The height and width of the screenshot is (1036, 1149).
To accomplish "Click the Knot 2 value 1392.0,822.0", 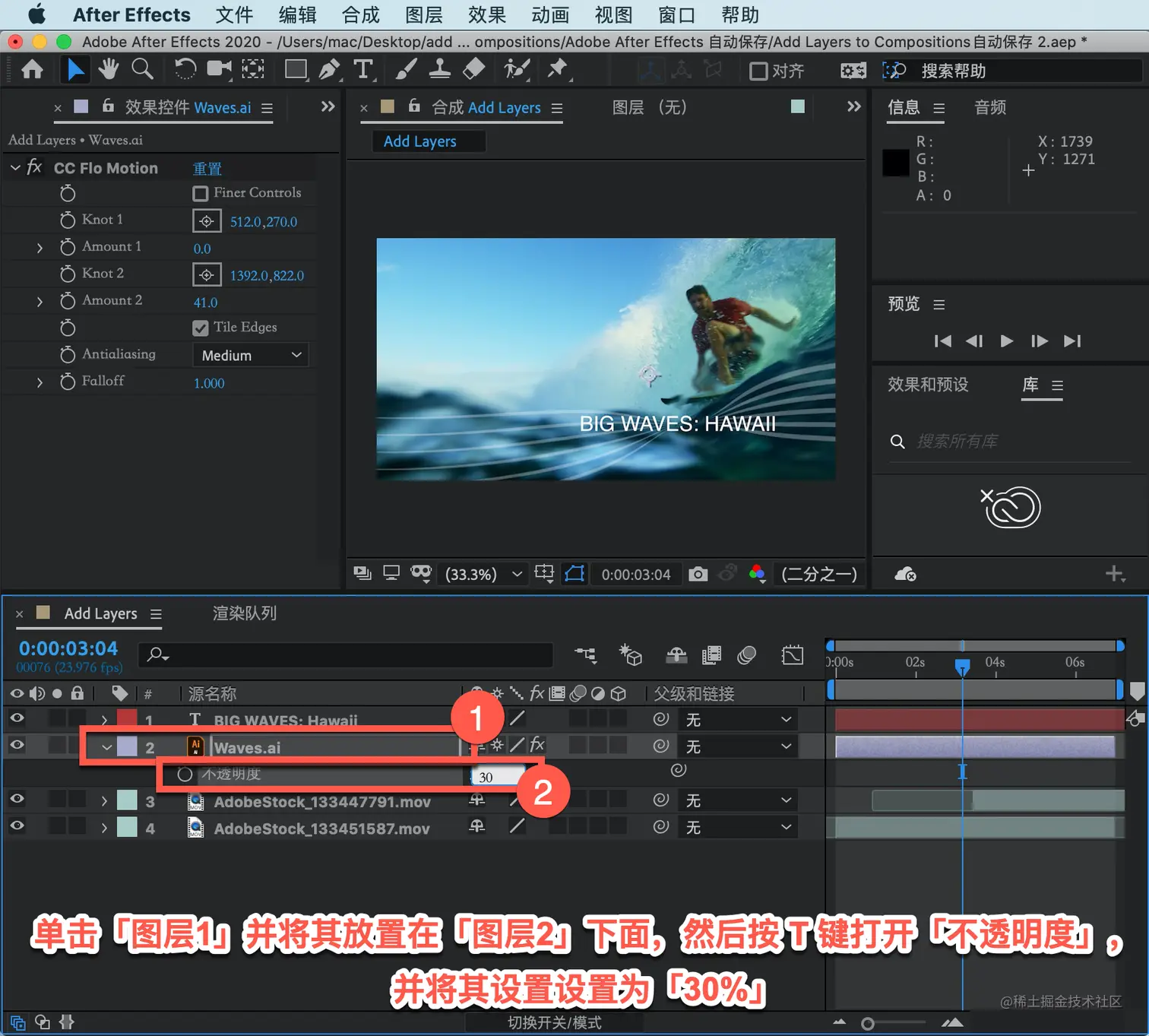I will point(267,275).
